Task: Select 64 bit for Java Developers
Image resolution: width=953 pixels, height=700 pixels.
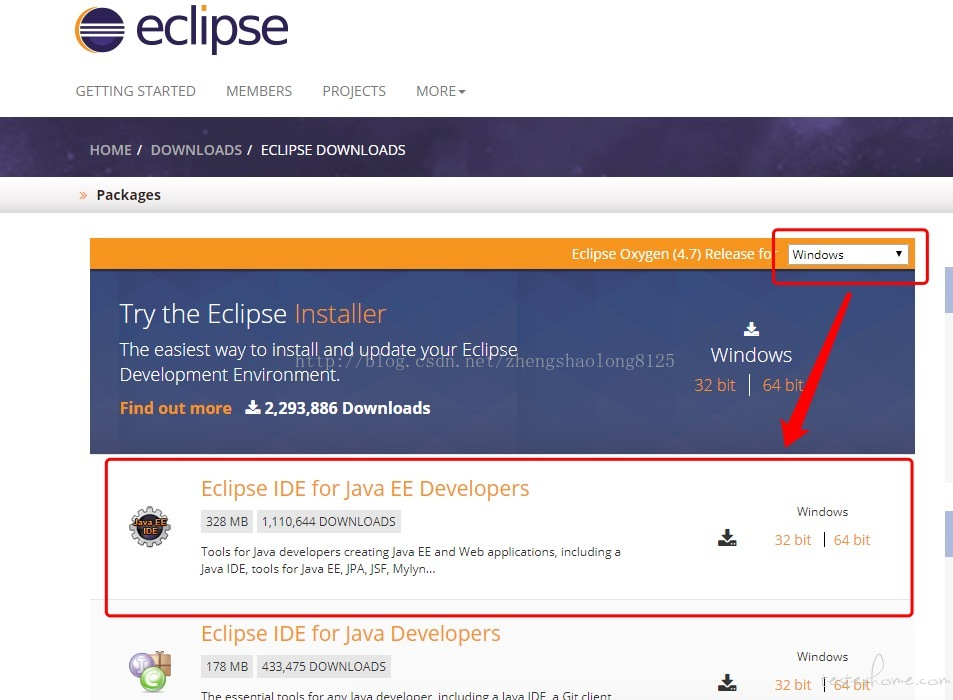Action: tap(852, 685)
